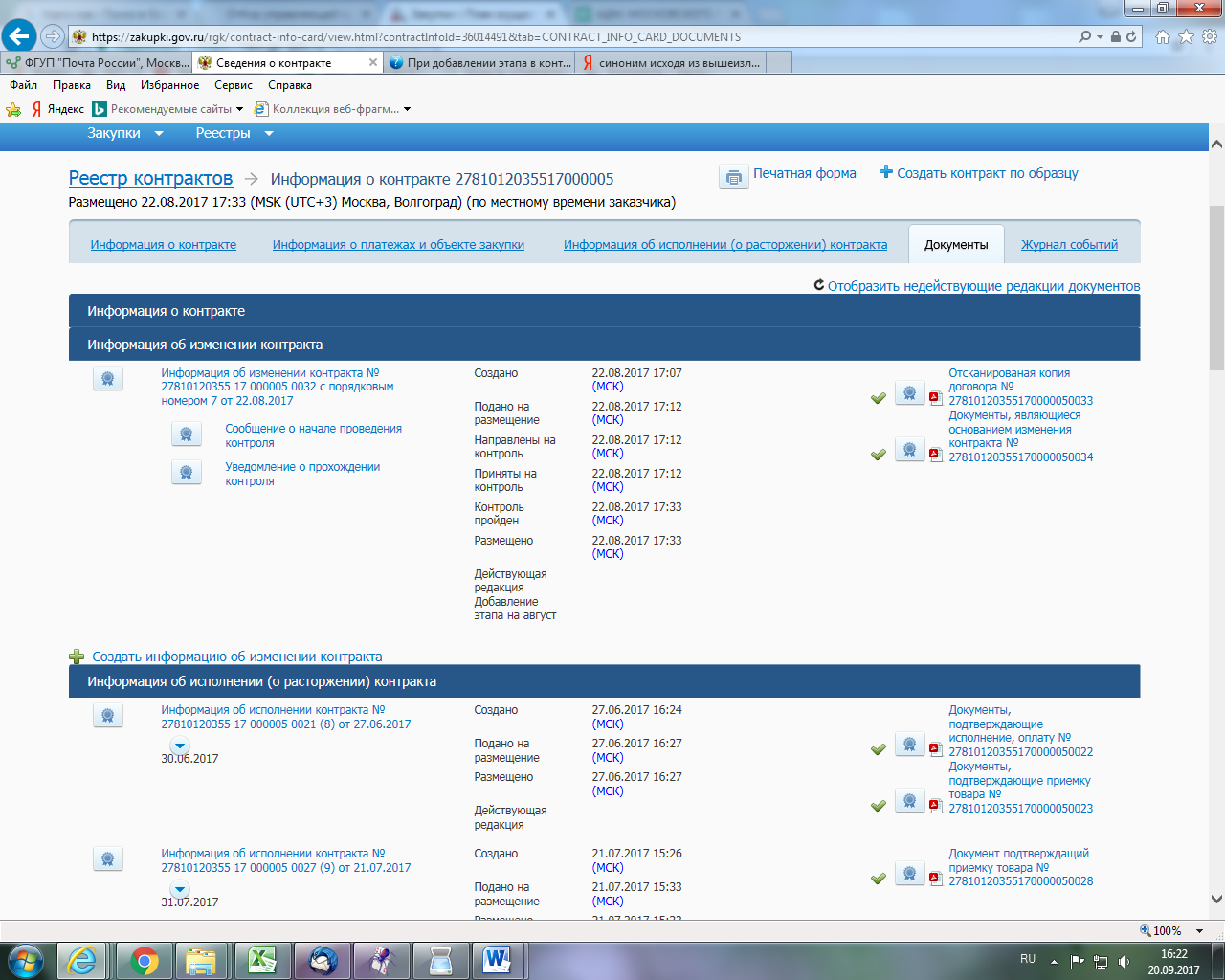
Task: Expand arrow under execution info from 27.06.2017
Action: (x=179, y=746)
